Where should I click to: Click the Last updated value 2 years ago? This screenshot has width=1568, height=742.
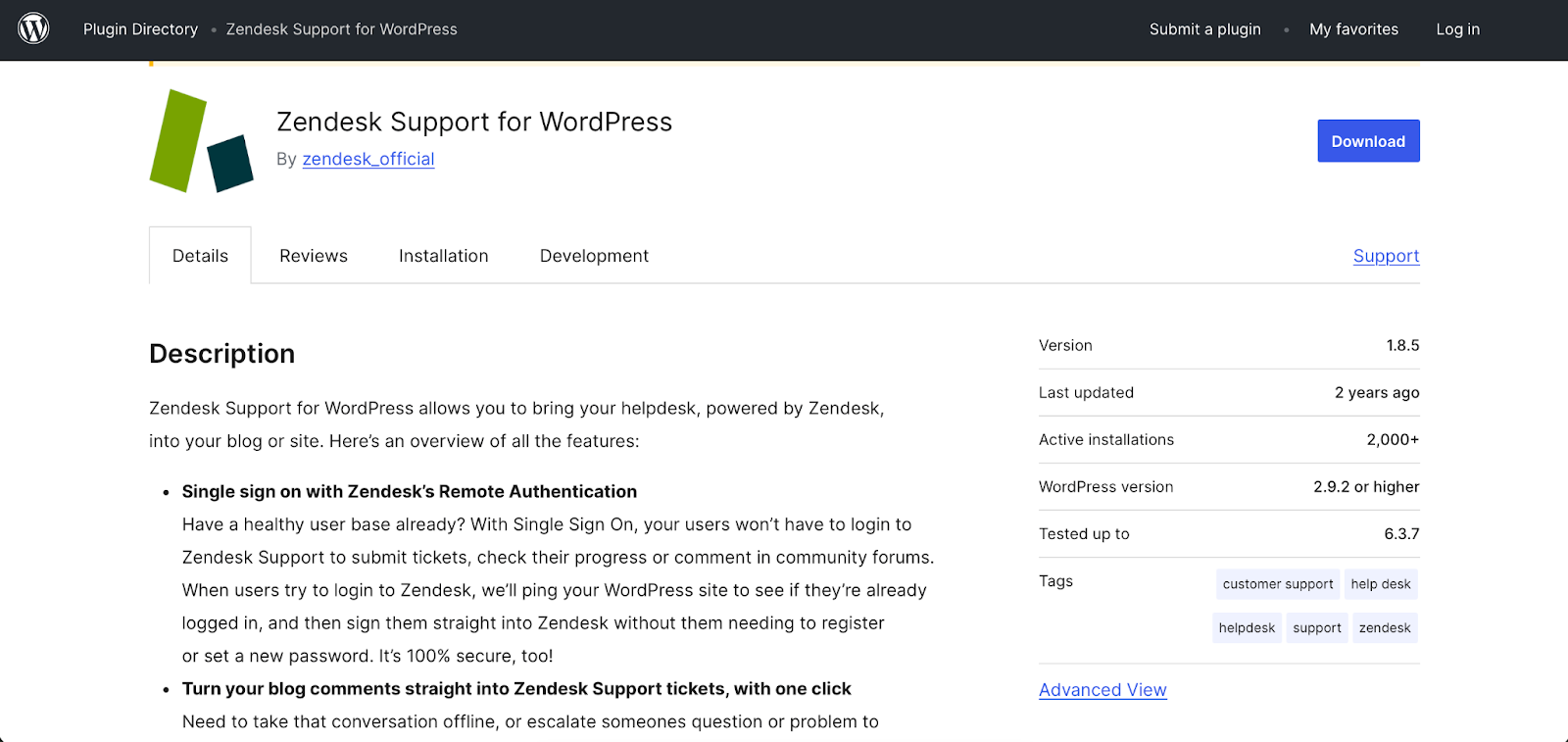coord(1377,392)
